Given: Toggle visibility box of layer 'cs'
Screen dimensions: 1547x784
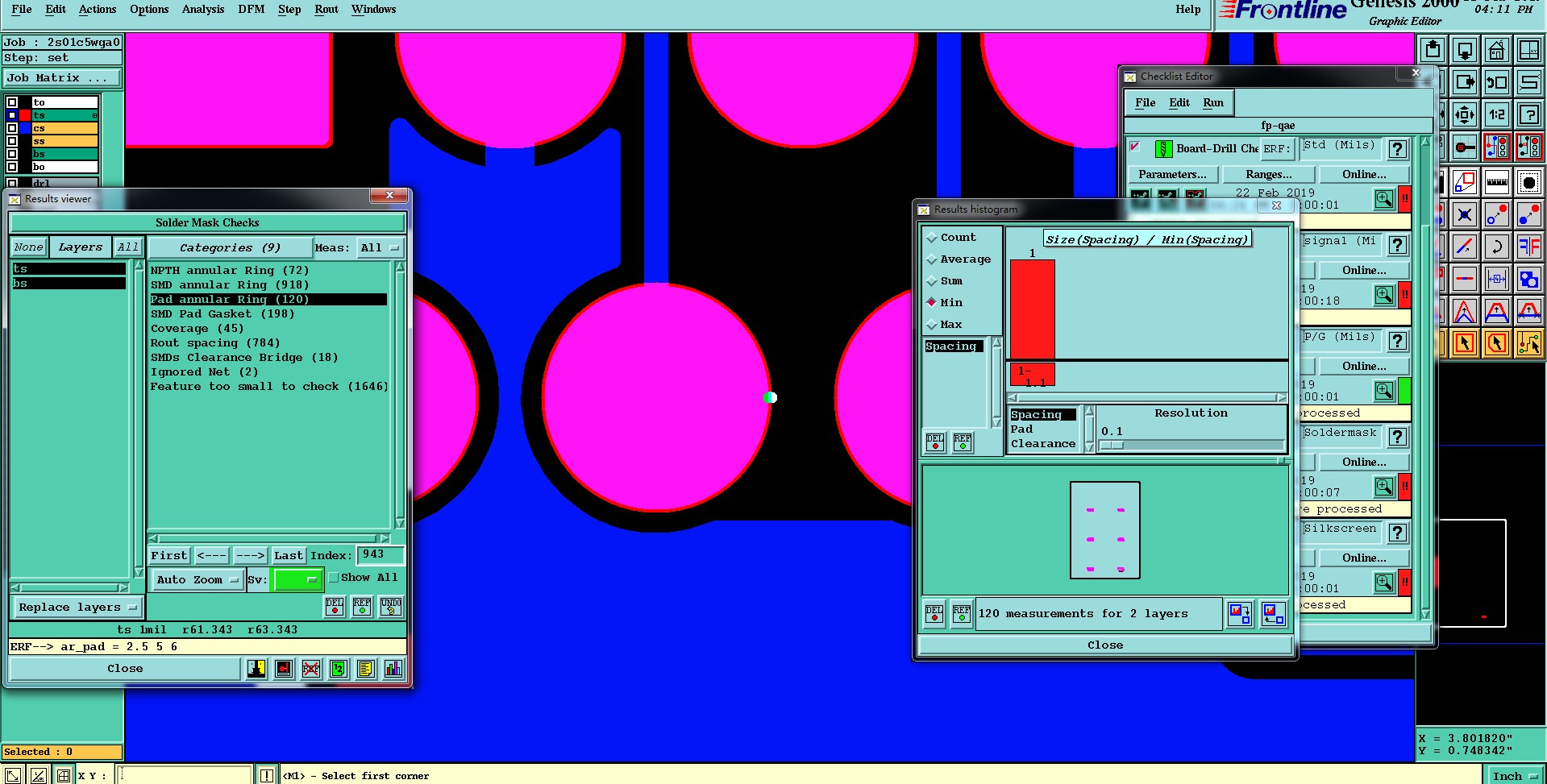Looking at the screenshot, I should tap(12, 128).
